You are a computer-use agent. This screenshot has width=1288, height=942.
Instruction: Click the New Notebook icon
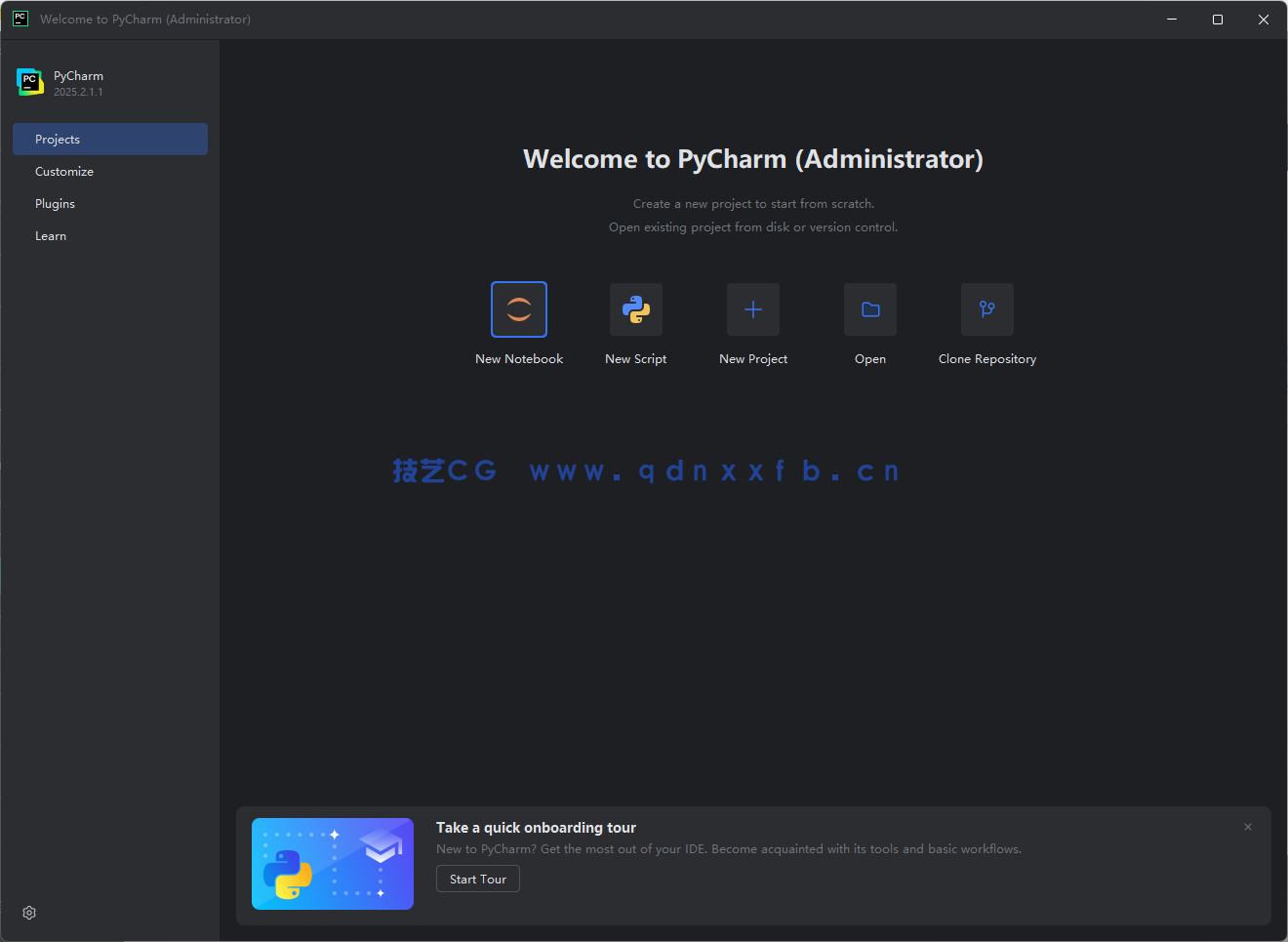point(518,309)
